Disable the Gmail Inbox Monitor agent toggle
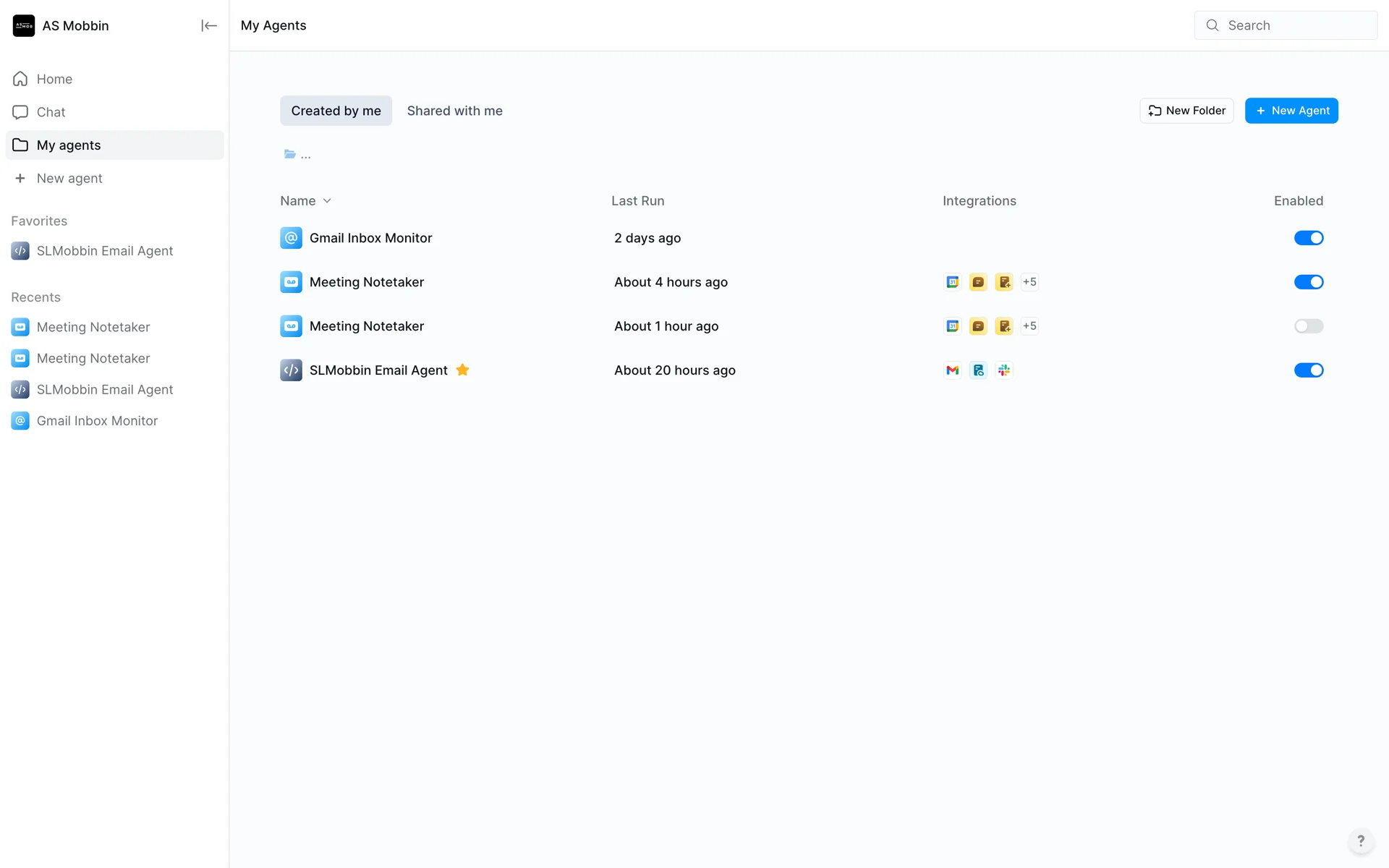Screen dimensions: 1389x868 tap(1308, 238)
